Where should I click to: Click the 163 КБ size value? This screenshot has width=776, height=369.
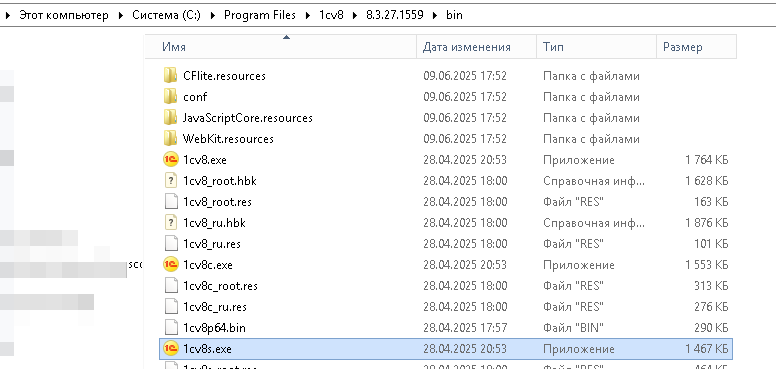click(711, 202)
